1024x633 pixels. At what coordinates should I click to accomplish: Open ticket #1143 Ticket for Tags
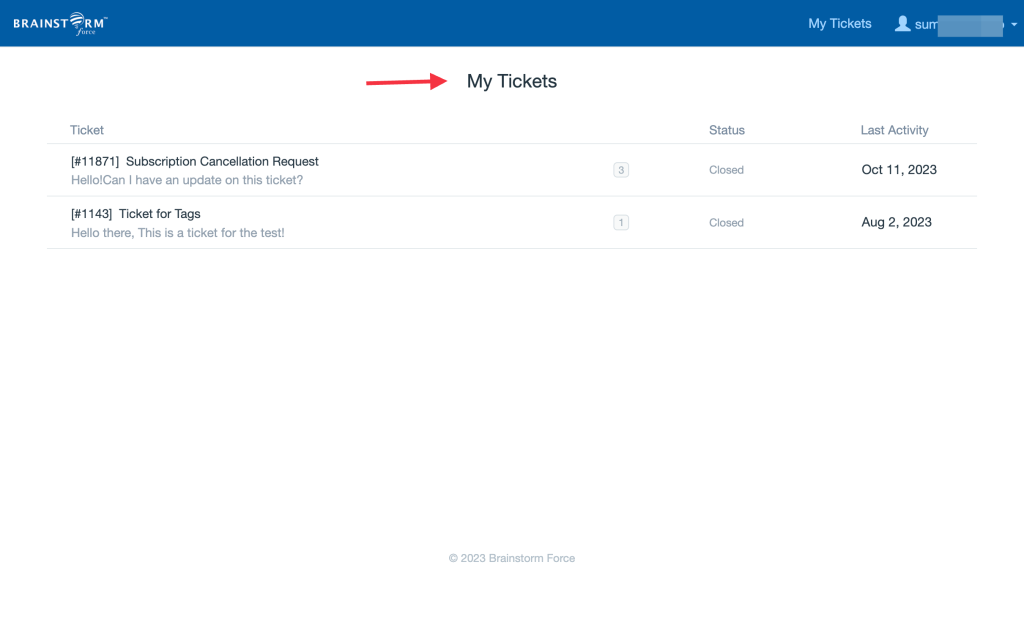135,214
